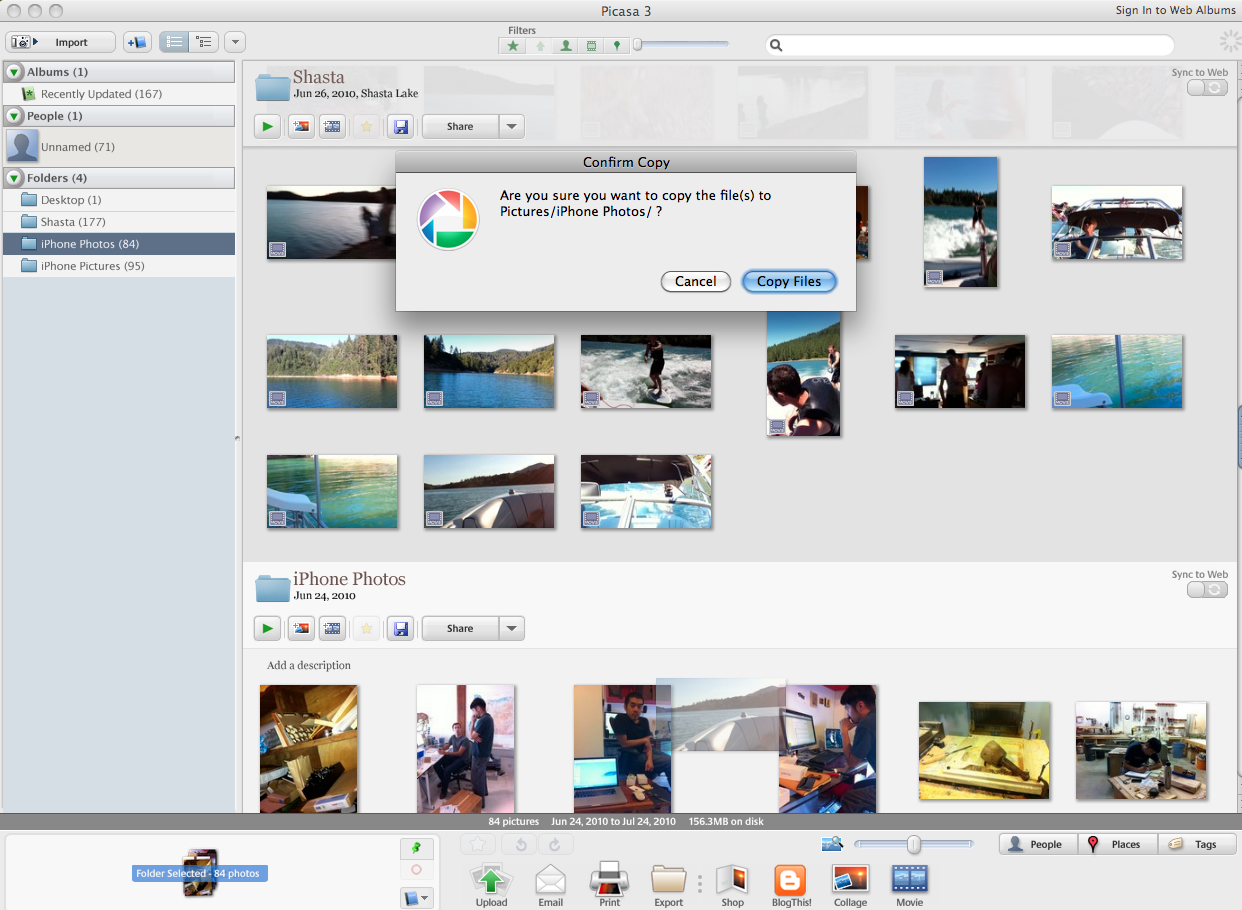Collapse the Albums section
Viewport: 1242px width, 910px height.
click(x=14, y=72)
